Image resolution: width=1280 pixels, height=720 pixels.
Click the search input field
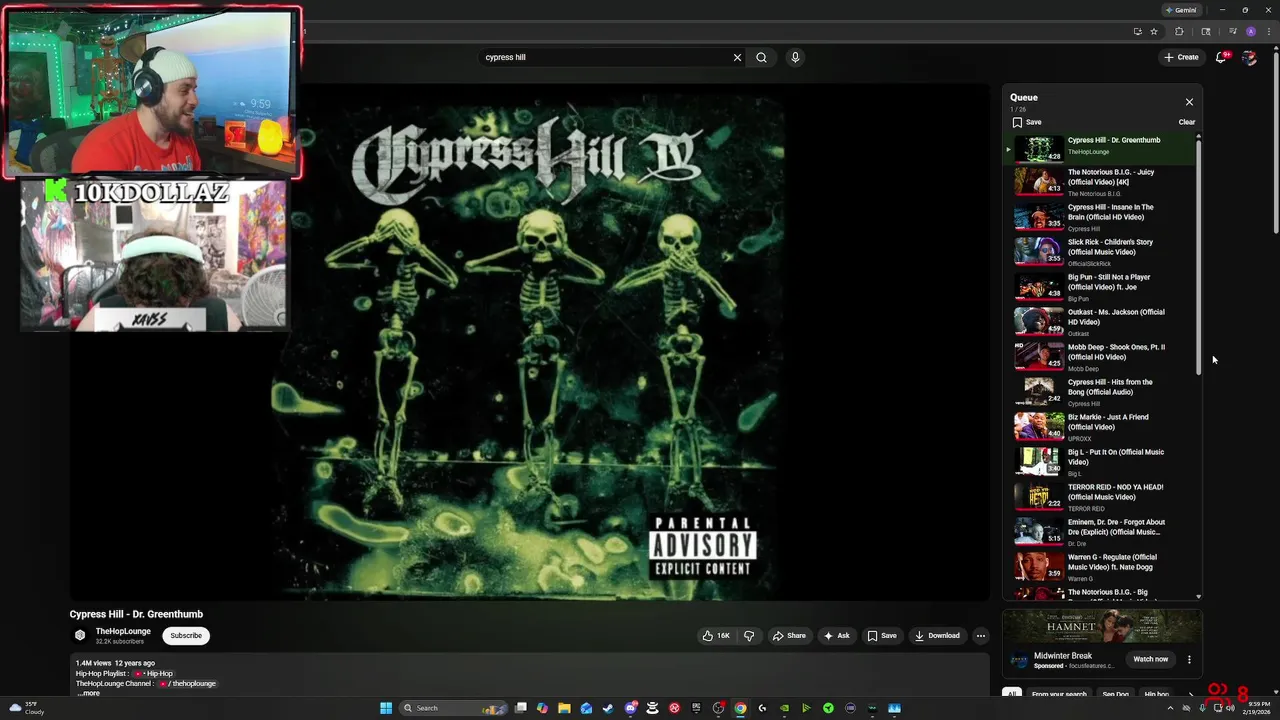[606, 57]
